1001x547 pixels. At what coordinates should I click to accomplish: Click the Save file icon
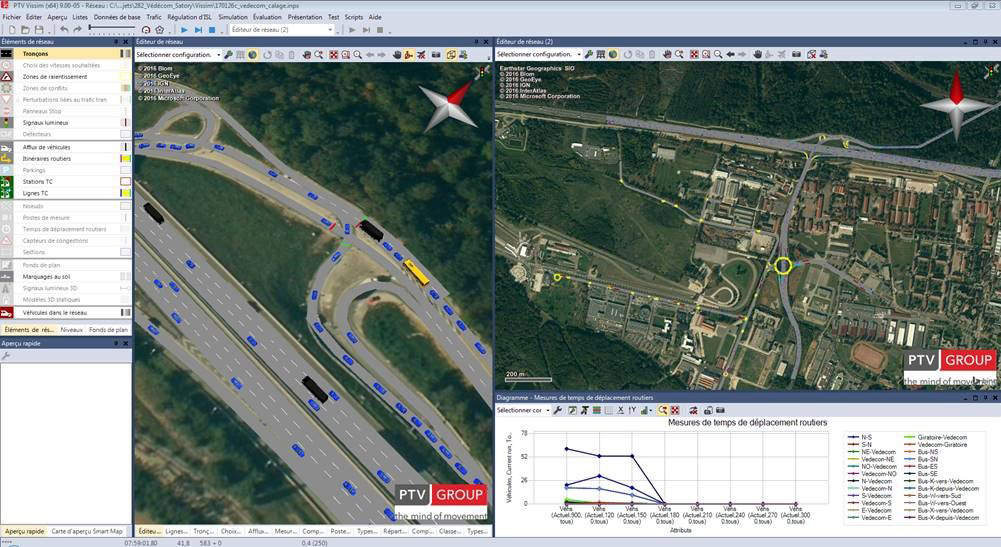coord(39,30)
